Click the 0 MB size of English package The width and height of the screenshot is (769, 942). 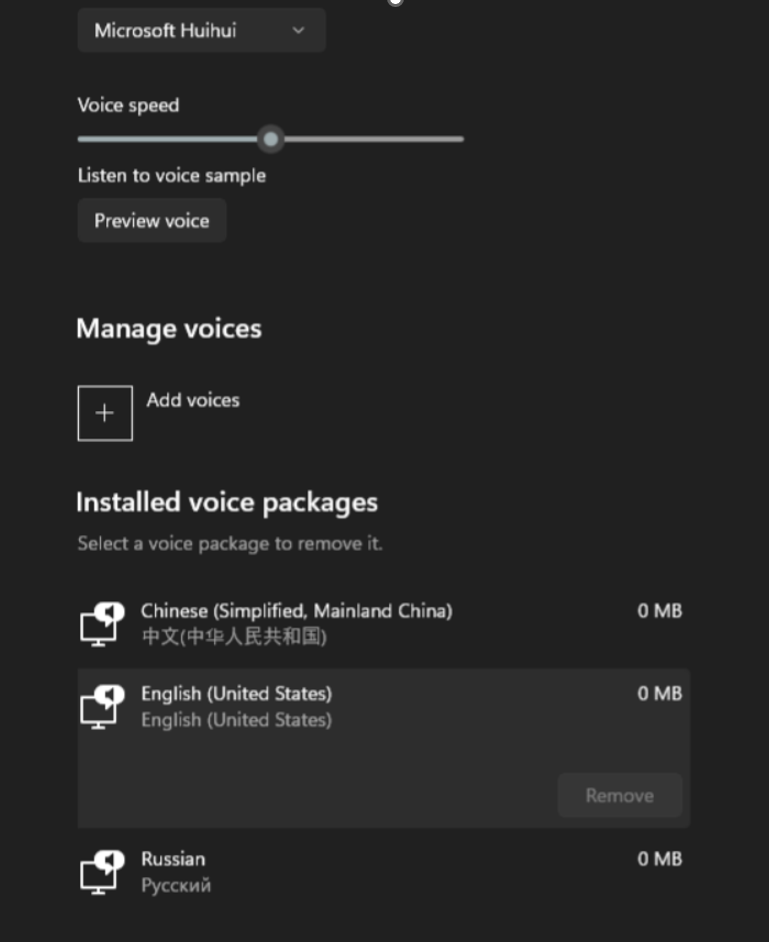pyautogui.click(x=659, y=693)
